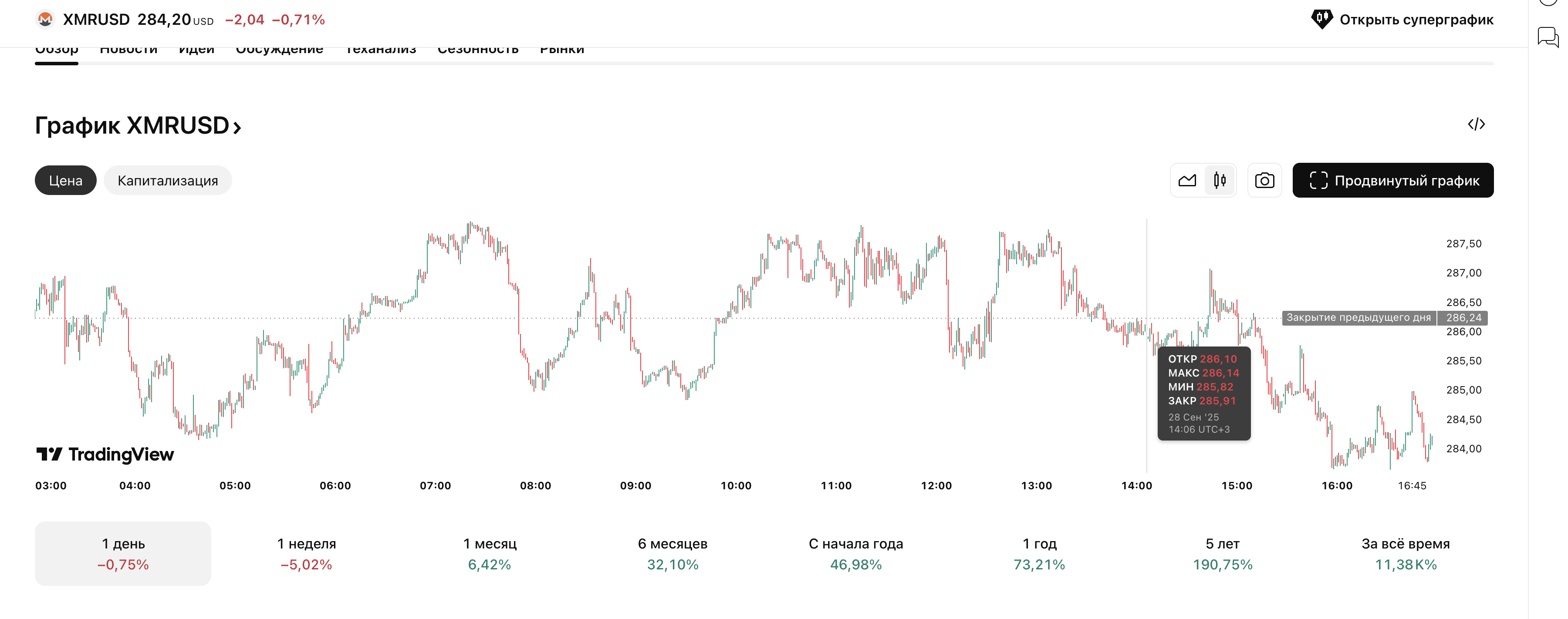The width and height of the screenshot is (1568, 619).
Task: Click the TradingView logo on chart
Action: 105,454
